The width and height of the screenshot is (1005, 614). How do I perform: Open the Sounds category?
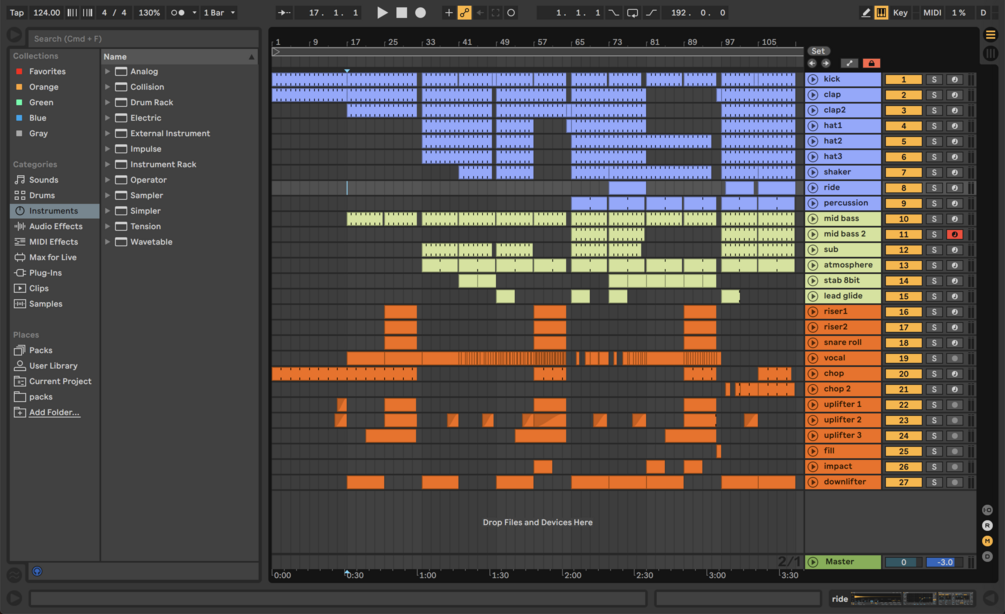tap(43, 180)
